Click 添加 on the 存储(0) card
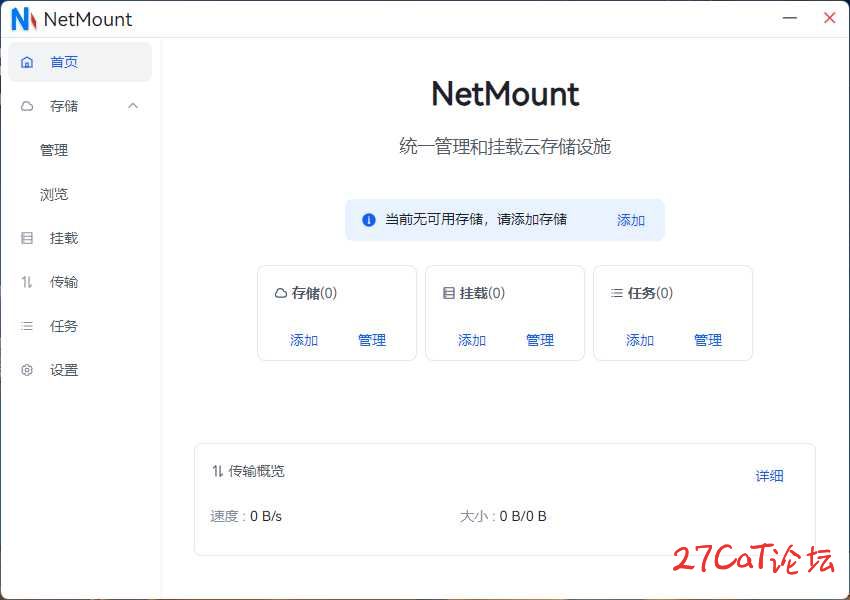The height and width of the screenshot is (600, 850). click(x=304, y=340)
